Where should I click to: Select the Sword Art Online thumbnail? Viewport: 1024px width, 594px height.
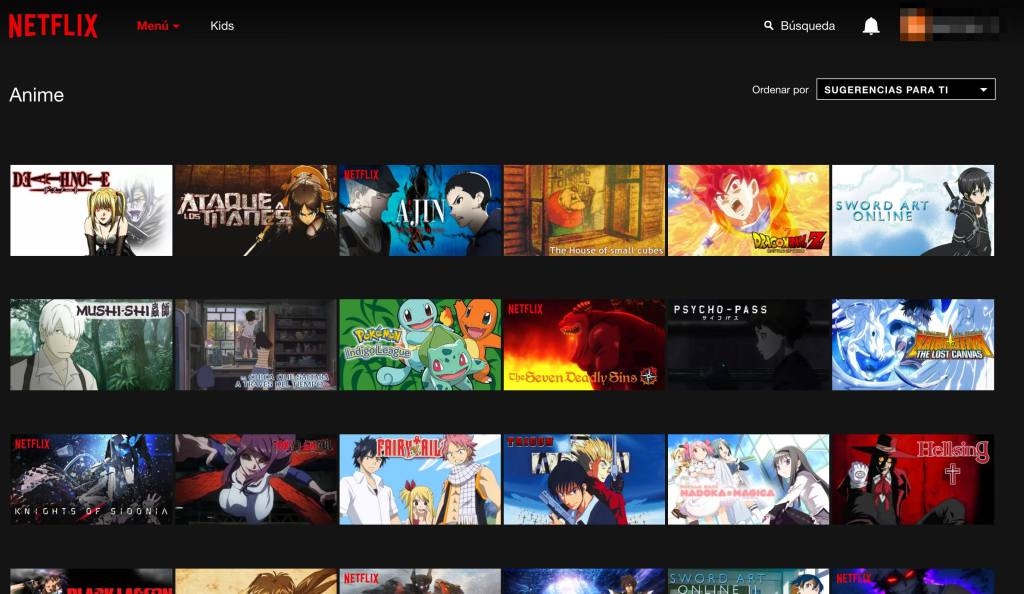tap(913, 211)
